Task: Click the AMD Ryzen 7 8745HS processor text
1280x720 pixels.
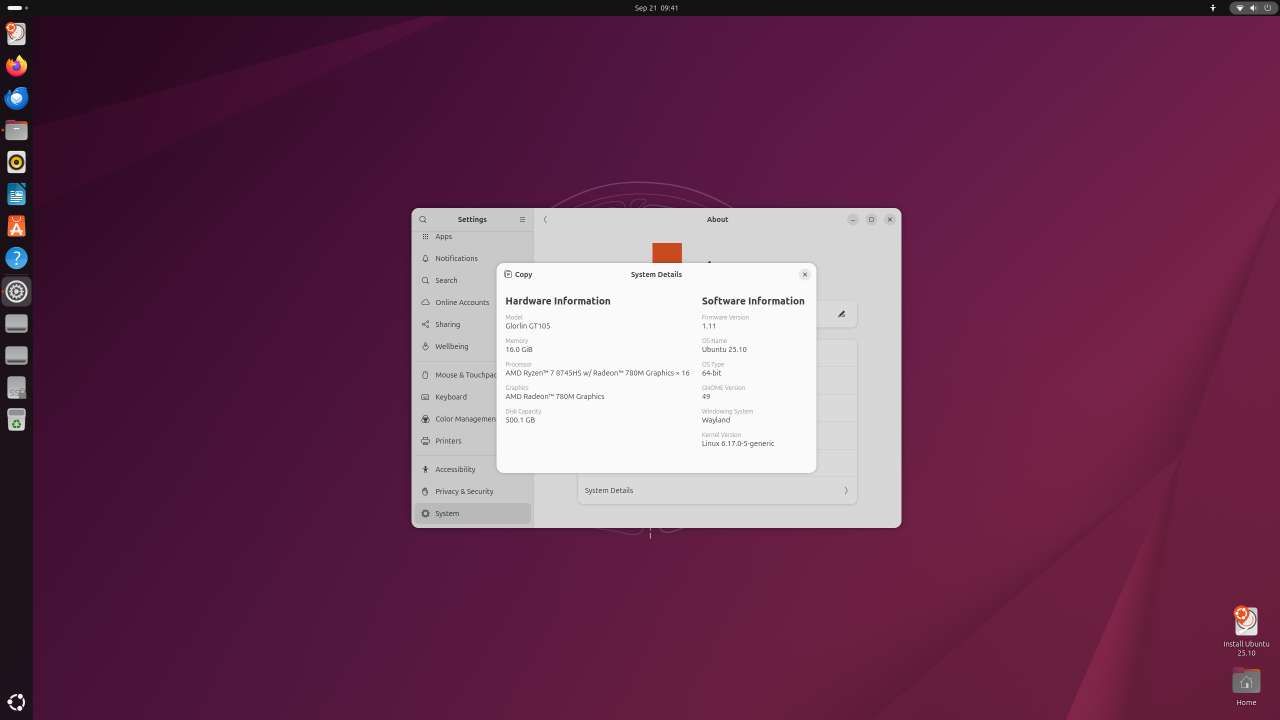Action: pyautogui.click(x=597, y=373)
